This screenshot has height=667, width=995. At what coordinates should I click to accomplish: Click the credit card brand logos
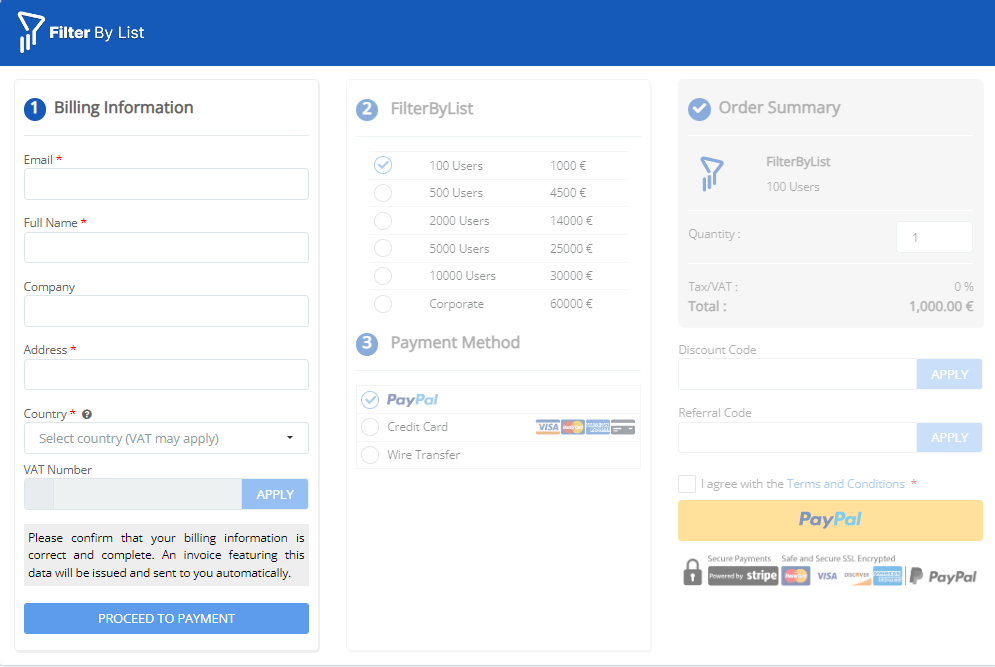pos(585,427)
